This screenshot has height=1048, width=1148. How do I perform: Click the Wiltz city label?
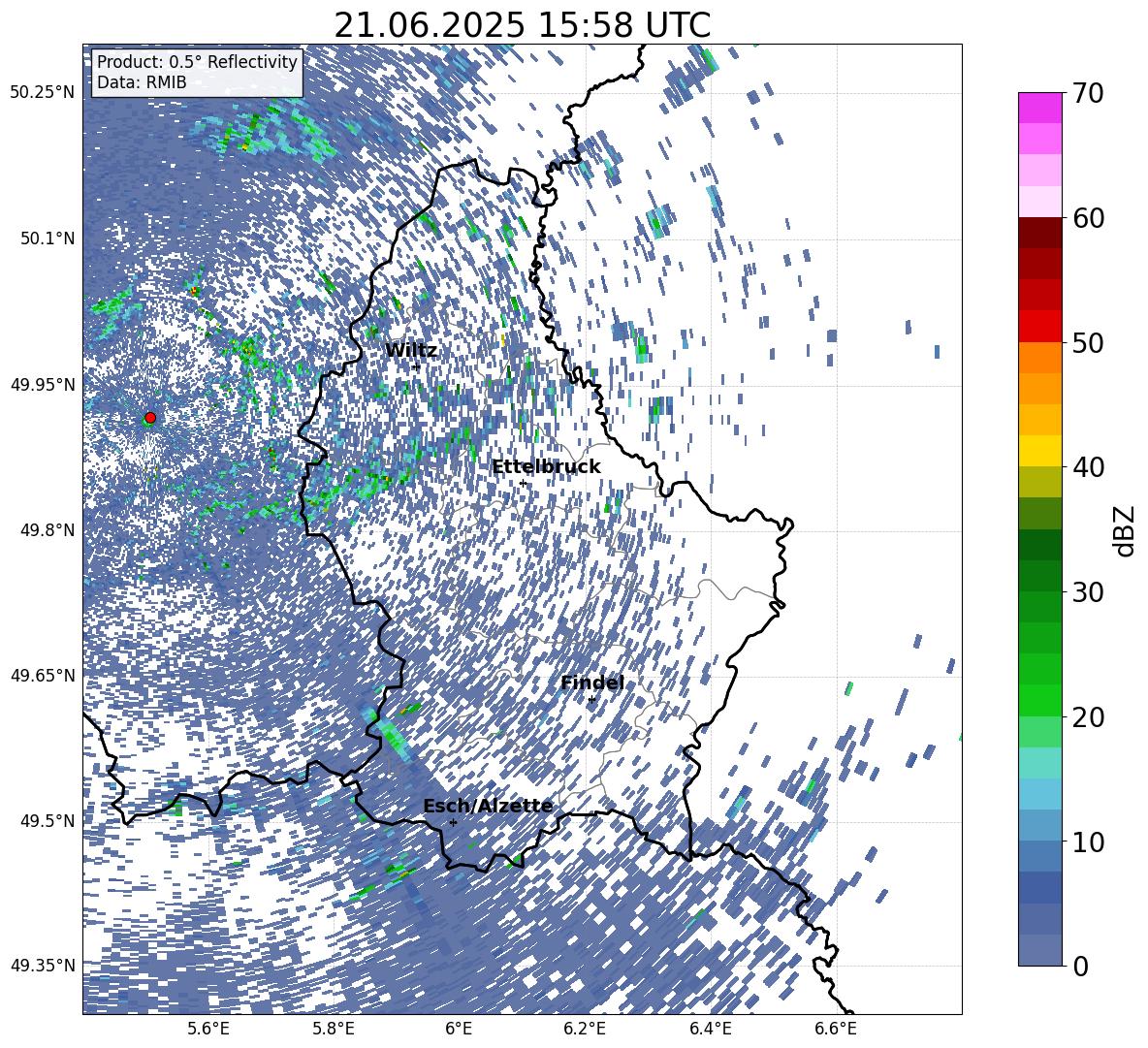(411, 350)
